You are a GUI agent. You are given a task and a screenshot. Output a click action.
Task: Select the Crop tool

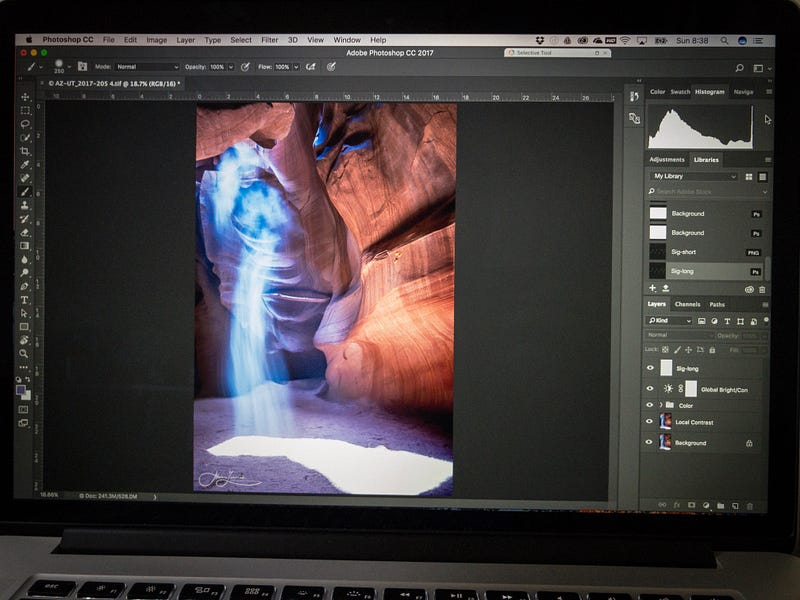coord(25,151)
